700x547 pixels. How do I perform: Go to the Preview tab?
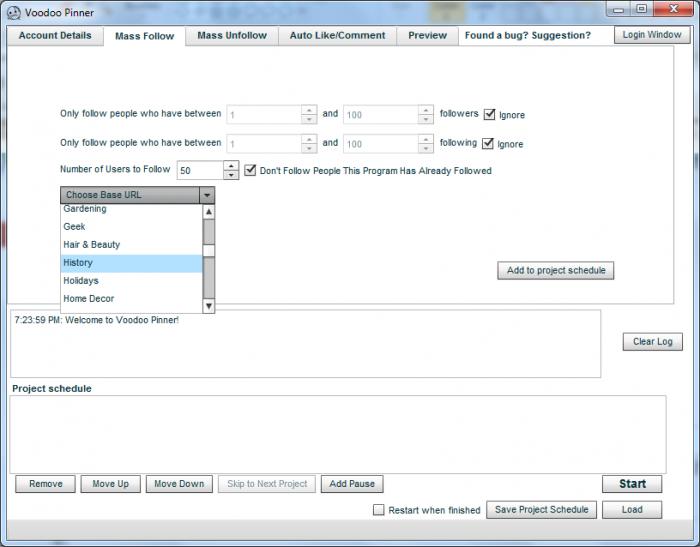427,36
